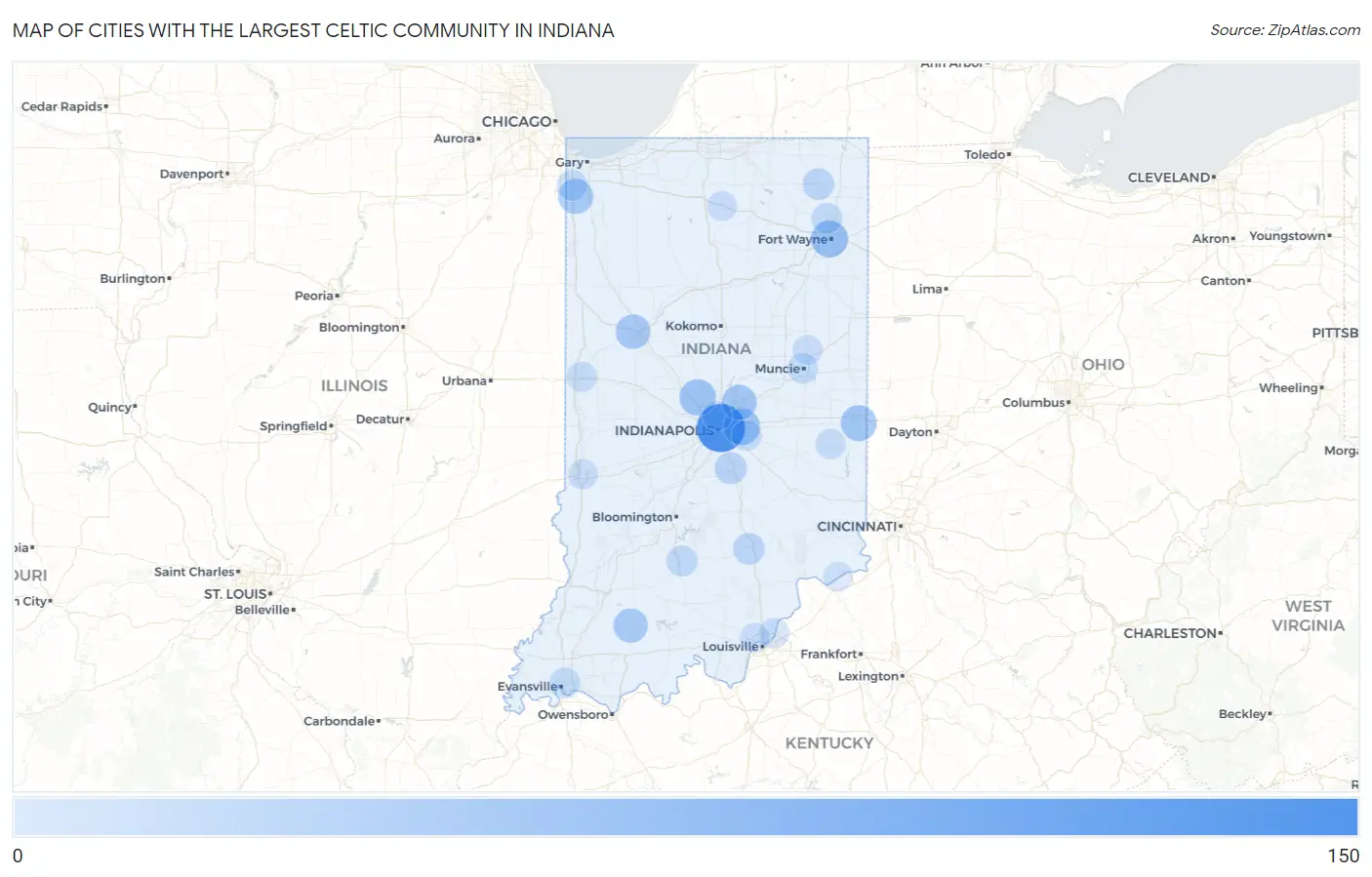The height and width of the screenshot is (877, 1372).
Task: Click the WEST VIRGINIA state label
Action: click(x=1308, y=616)
